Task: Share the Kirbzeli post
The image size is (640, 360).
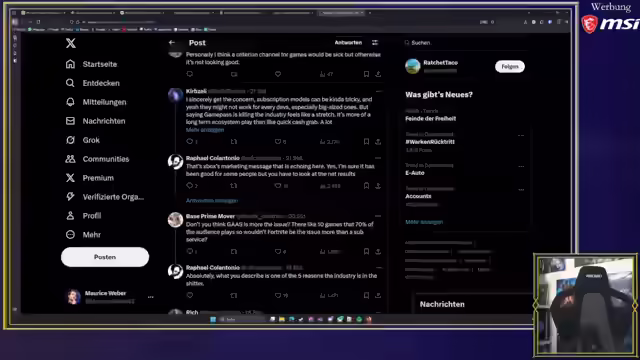Action: 378,142
